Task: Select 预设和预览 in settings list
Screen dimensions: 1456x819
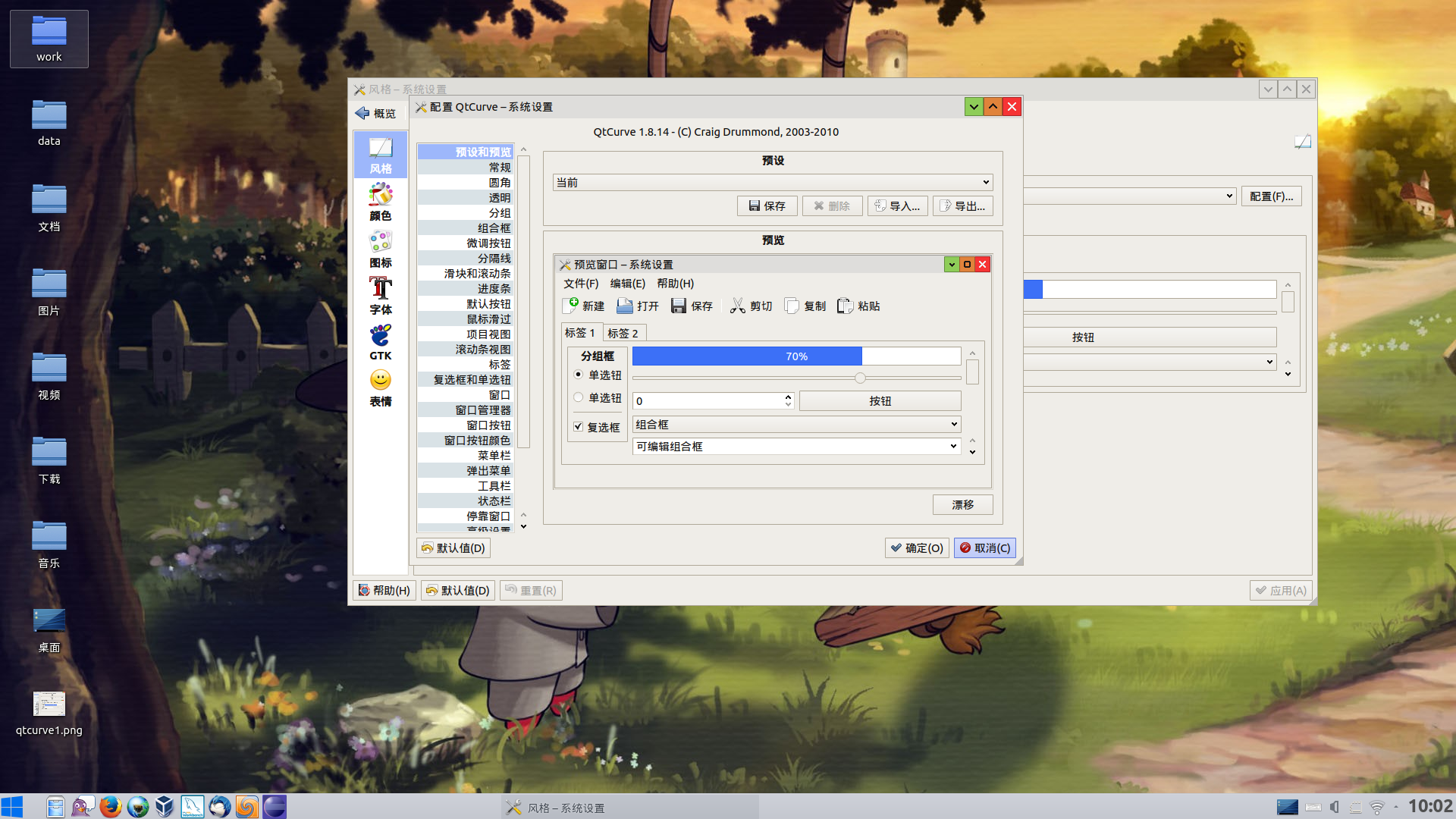Action: click(x=465, y=152)
